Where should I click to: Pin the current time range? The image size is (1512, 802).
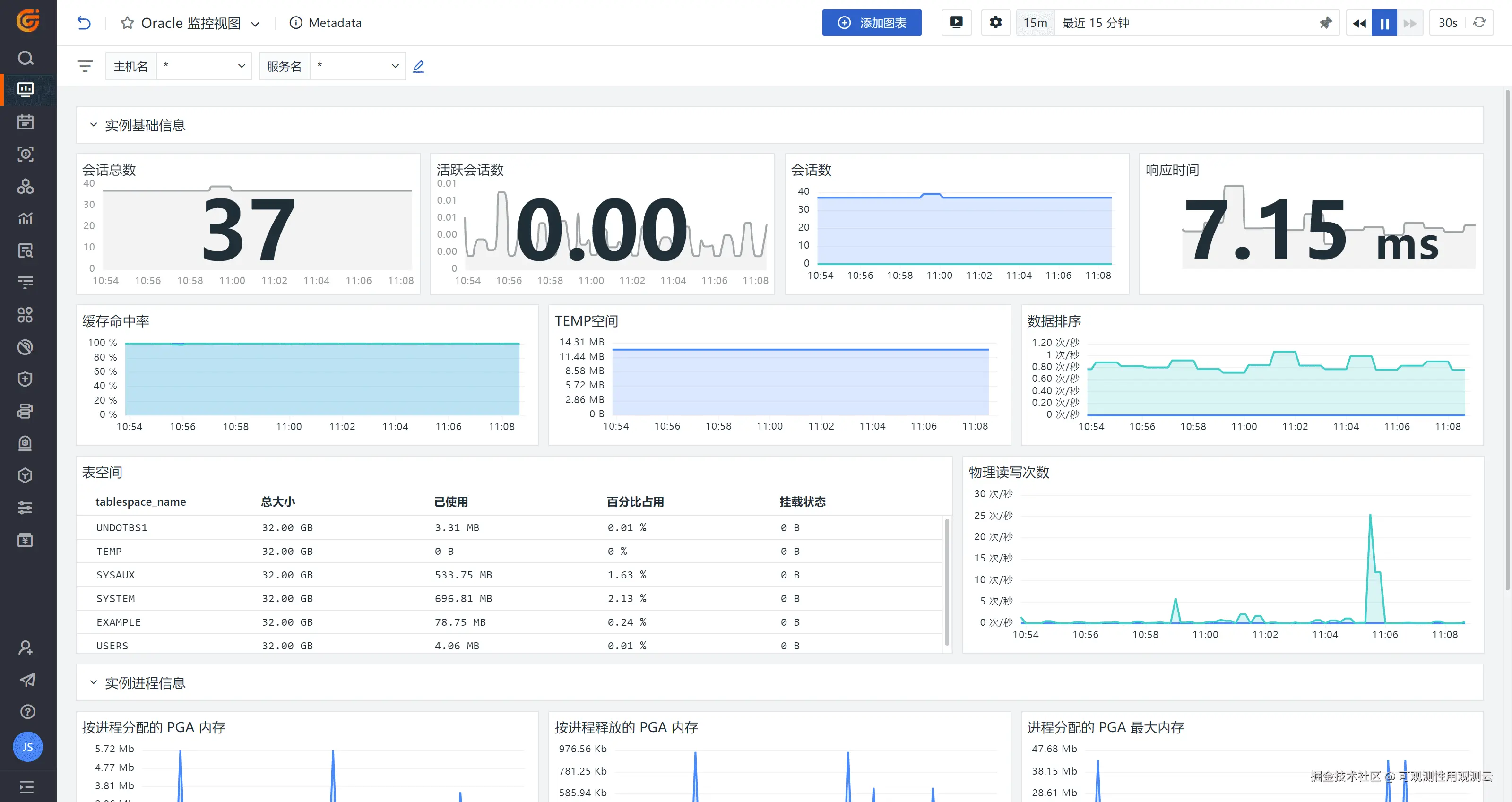coord(1325,23)
